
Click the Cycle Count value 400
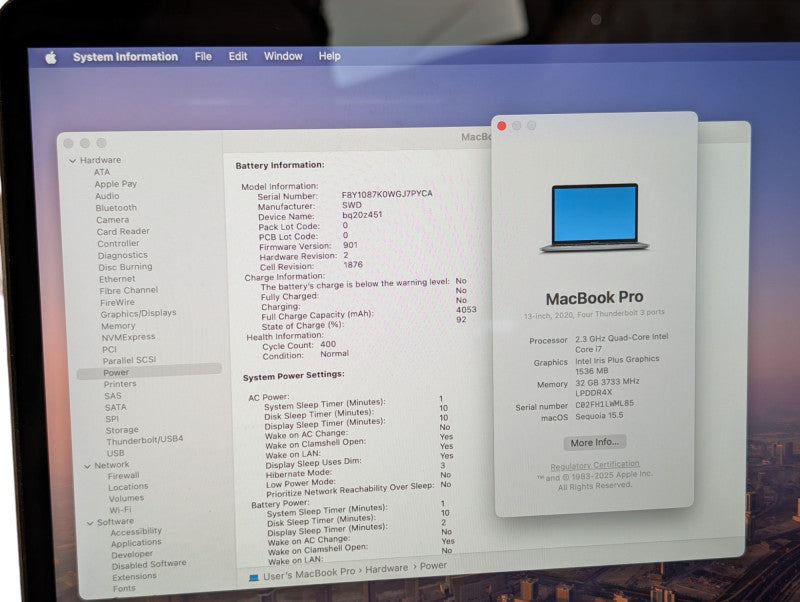click(328, 344)
